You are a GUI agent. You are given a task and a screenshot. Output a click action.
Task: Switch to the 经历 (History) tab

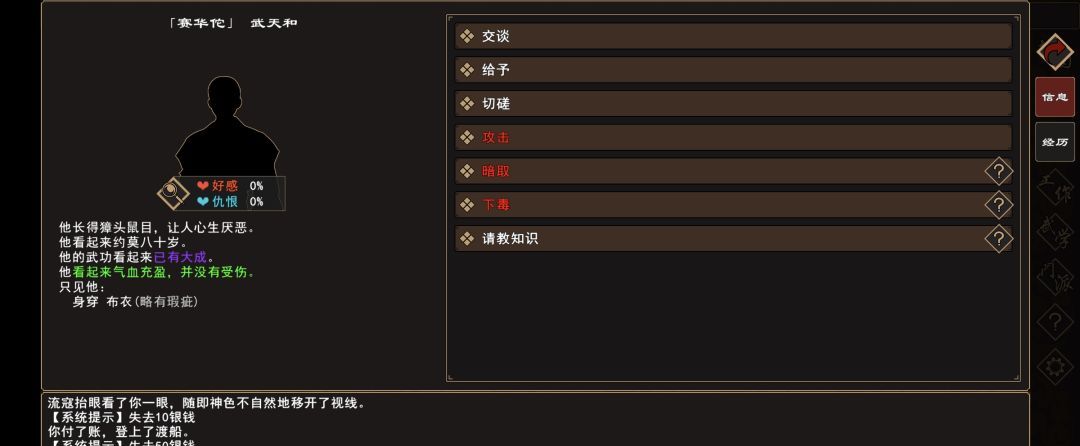click(x=1054, y=142)
